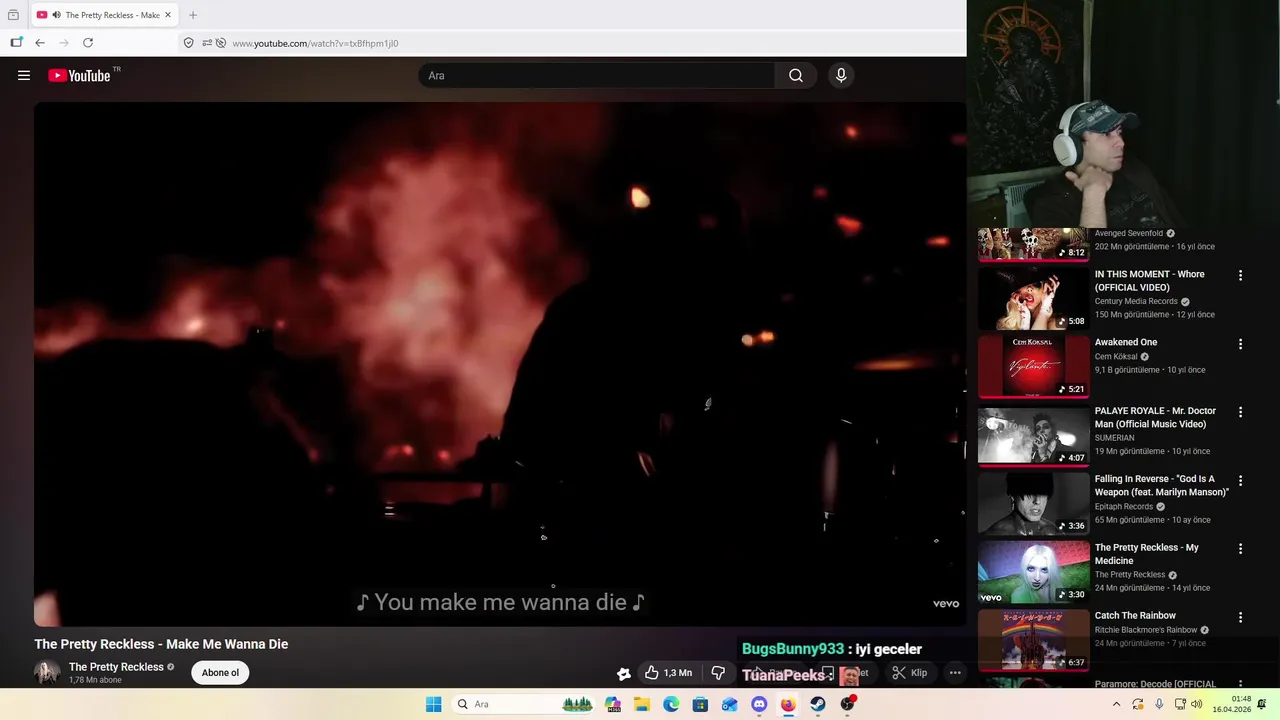
Task: Open Catch The Rainbow video thumbnail
Action: [x=1033, y=639]
